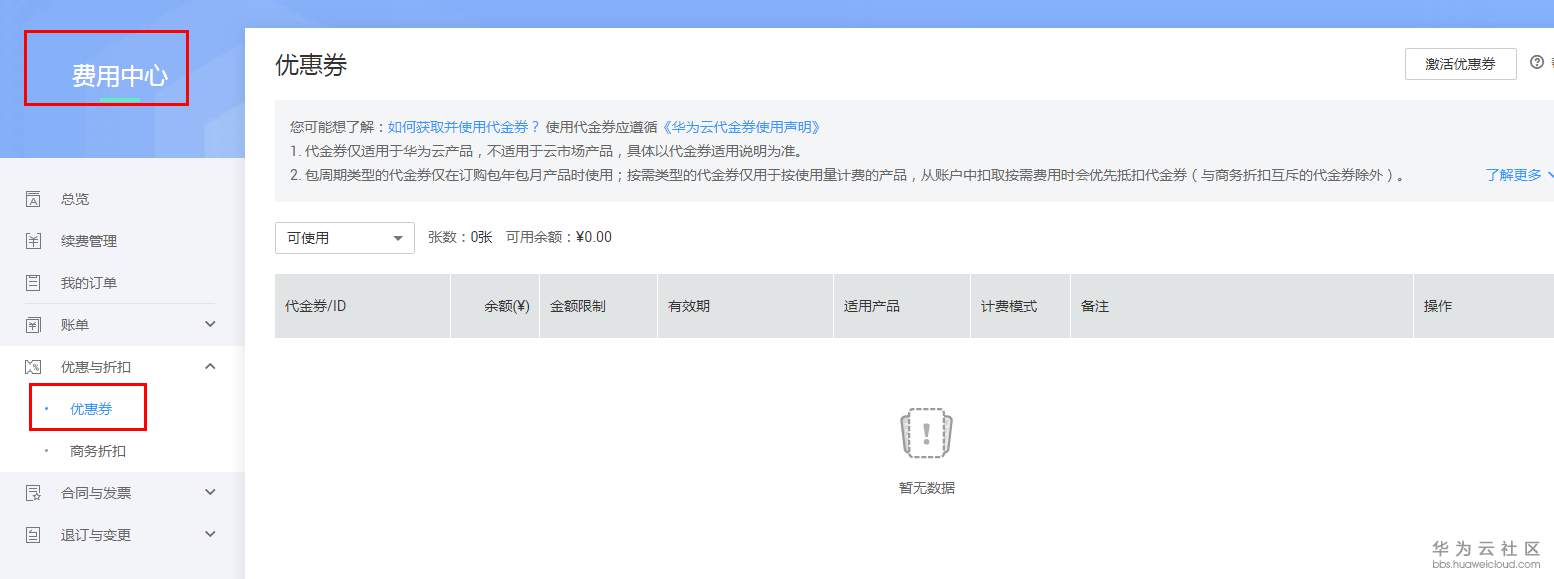Click the 我的订单 orders icon

point(33,283)
